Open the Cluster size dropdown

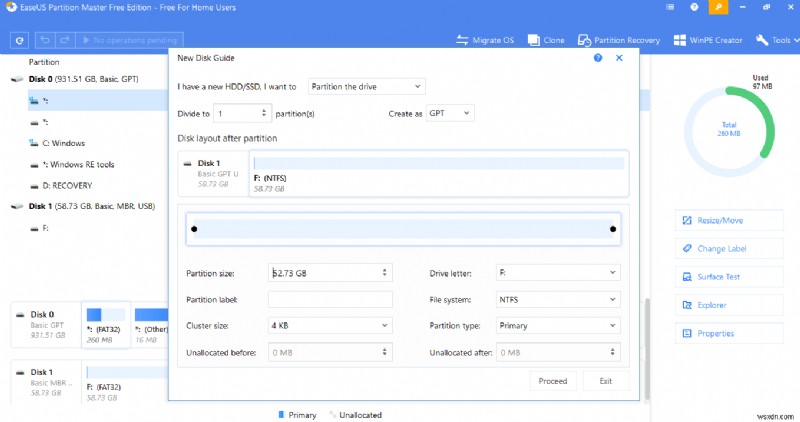(x=330, y=326)
